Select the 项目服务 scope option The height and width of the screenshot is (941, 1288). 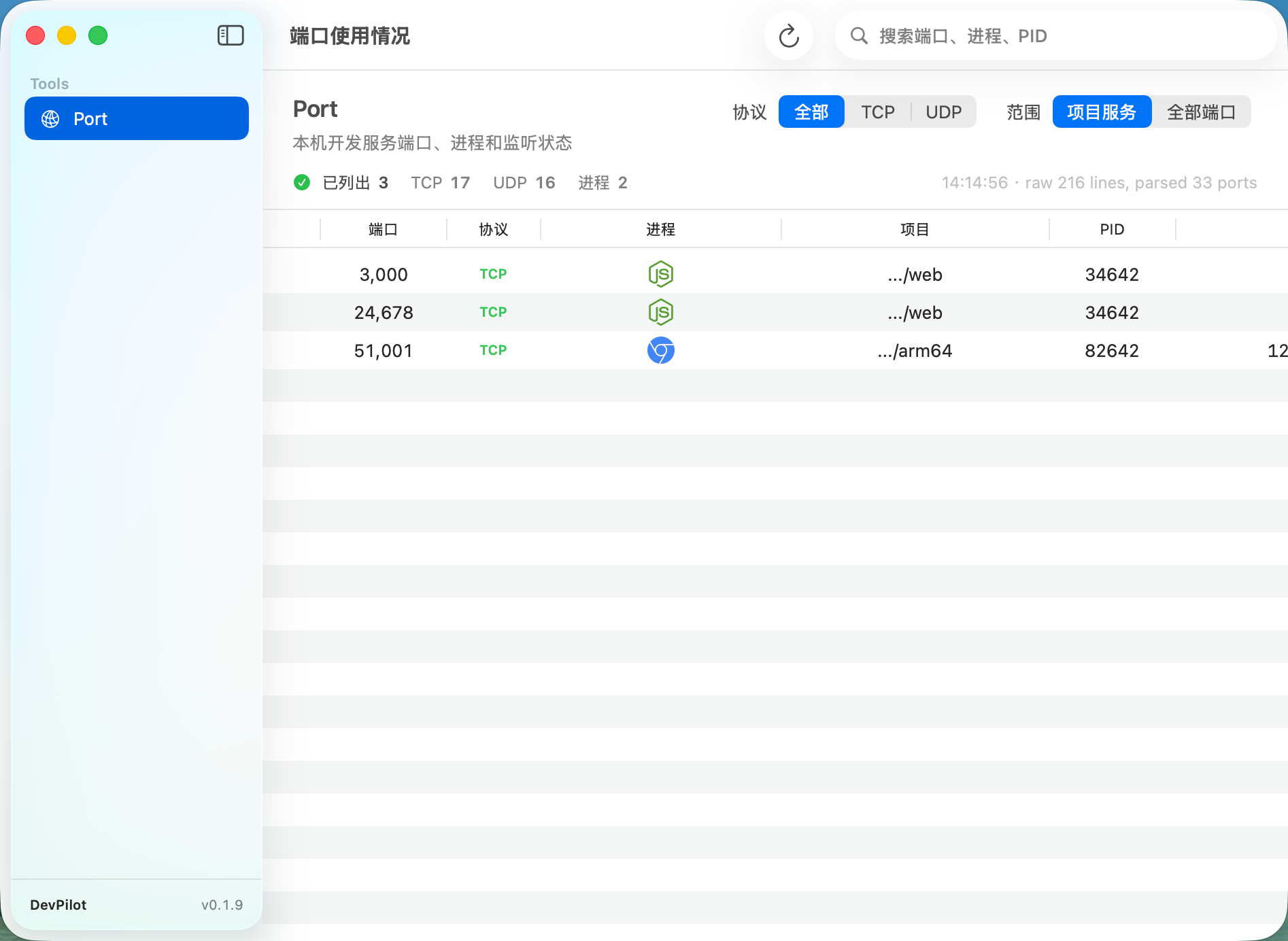click(x=1102, y=112)
